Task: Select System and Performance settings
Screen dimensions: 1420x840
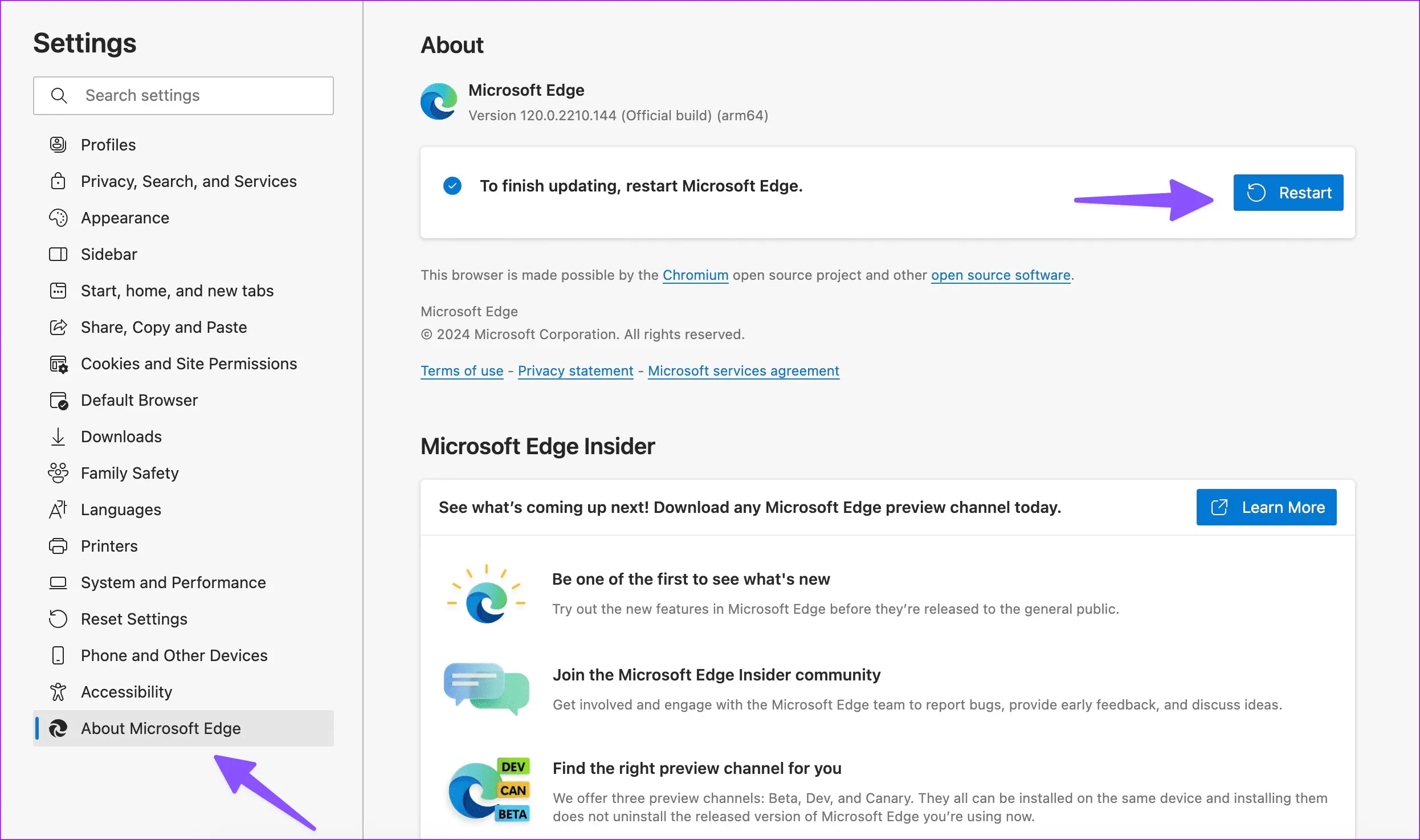Action: coord(173,582)
